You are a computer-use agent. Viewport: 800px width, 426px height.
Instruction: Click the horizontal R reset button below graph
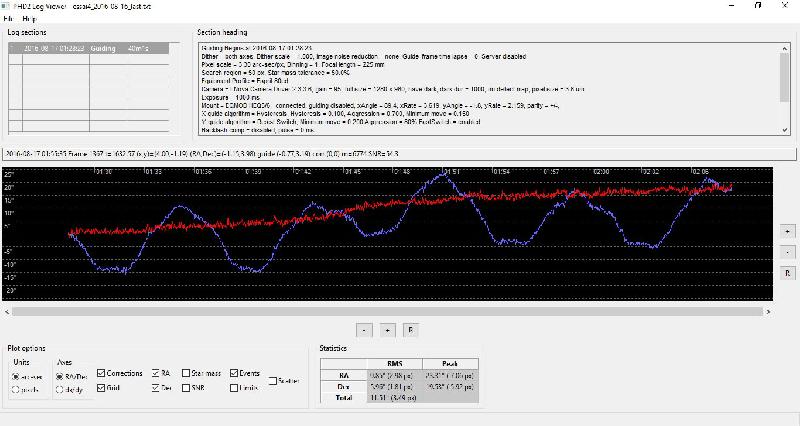410,330
